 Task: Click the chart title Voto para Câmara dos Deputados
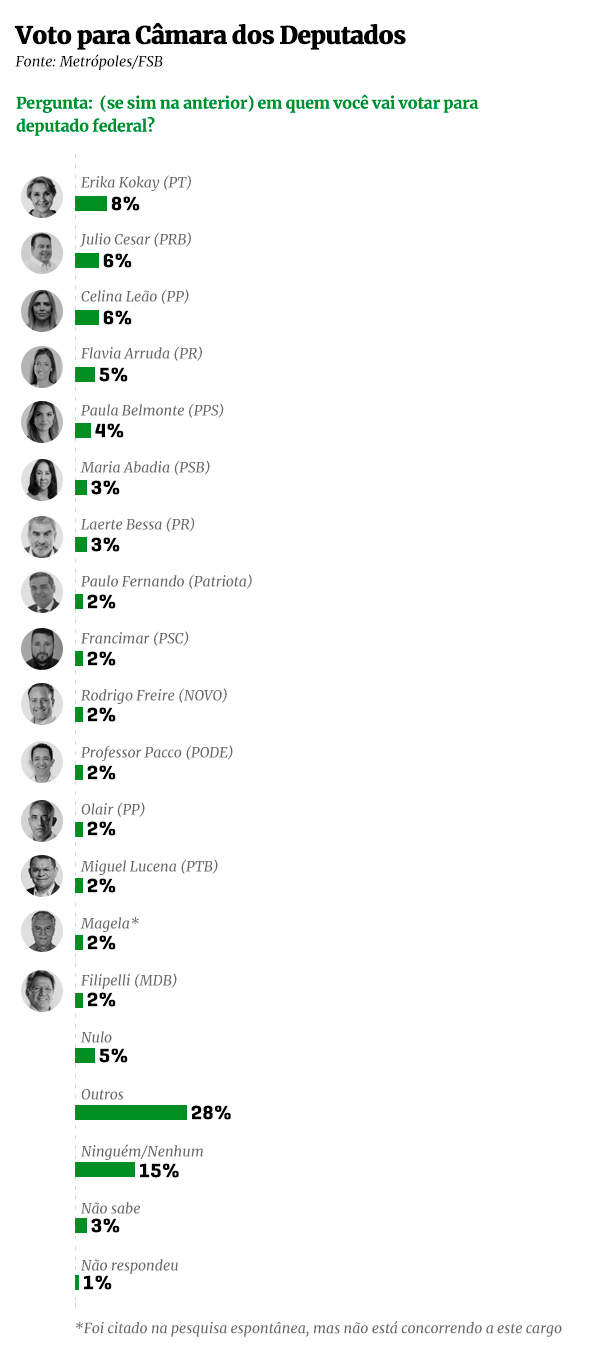pyautogui.click(x=210, y=35)
